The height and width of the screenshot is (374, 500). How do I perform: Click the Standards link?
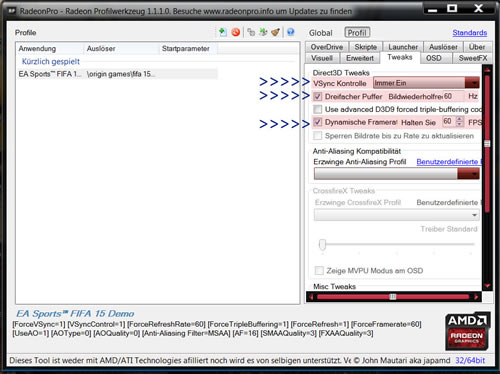click(x=470, y=33)
